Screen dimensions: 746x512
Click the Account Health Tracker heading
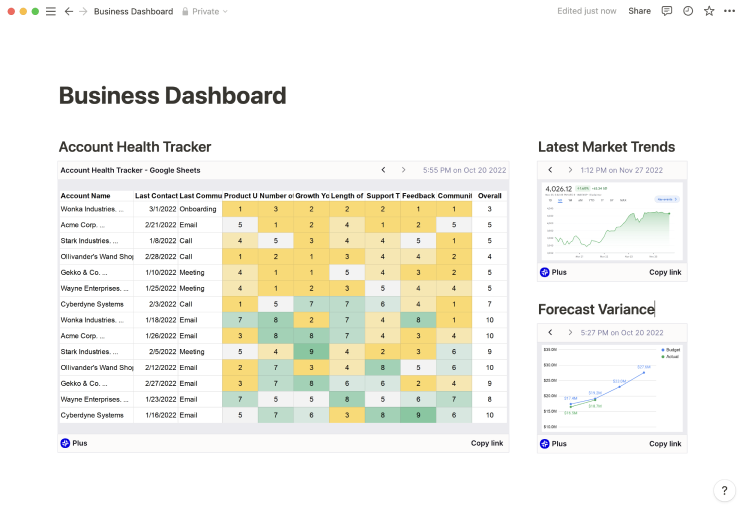coord(135,147)
